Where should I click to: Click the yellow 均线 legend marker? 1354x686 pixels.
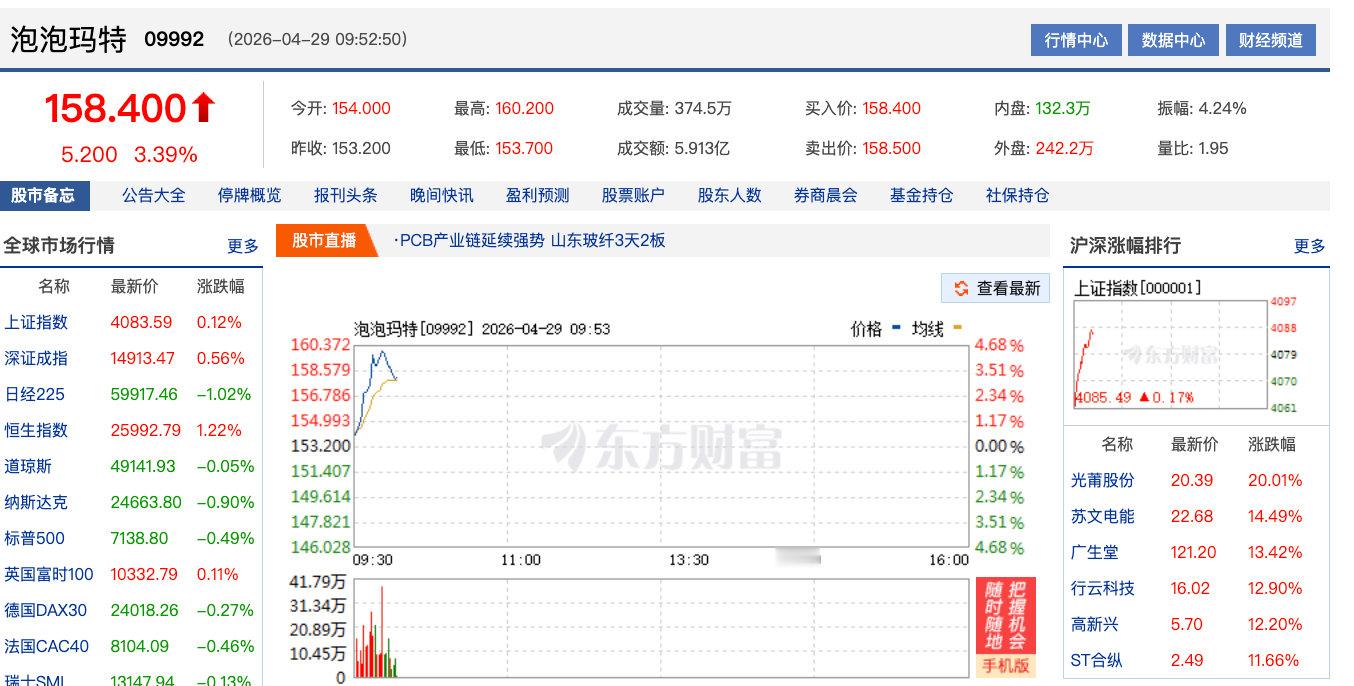coord(957,327)
